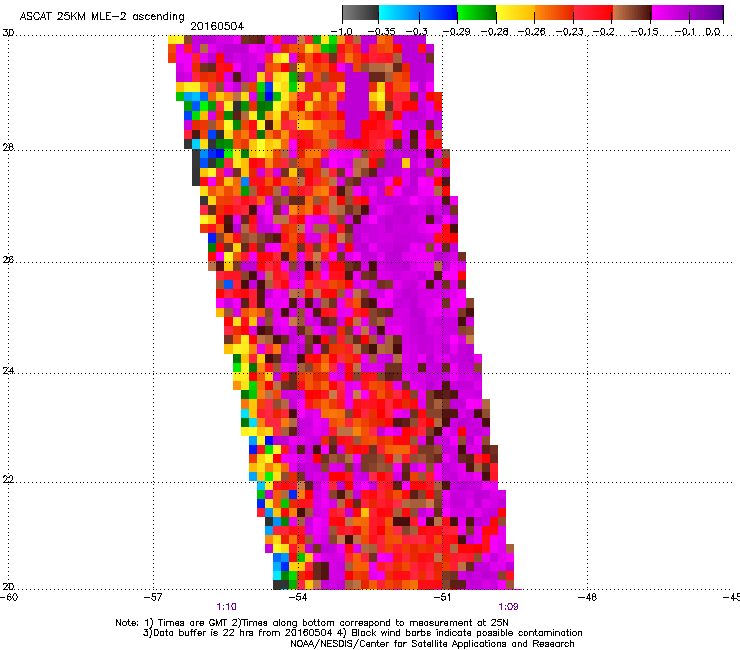This screenshot has height=650, width=740.
Task: Click the cyan-to-blue segment of the color bar
Action: (x=418, y=13)
